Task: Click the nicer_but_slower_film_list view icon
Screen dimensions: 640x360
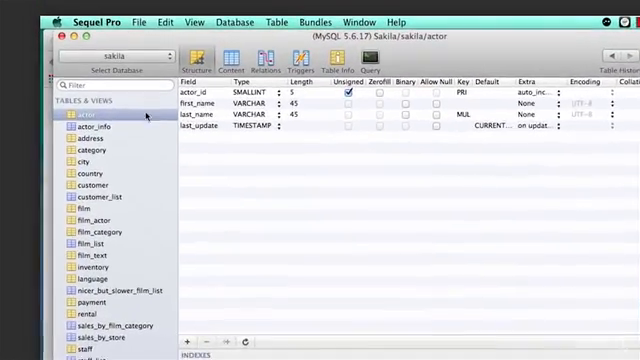Action: coord(71,291)
